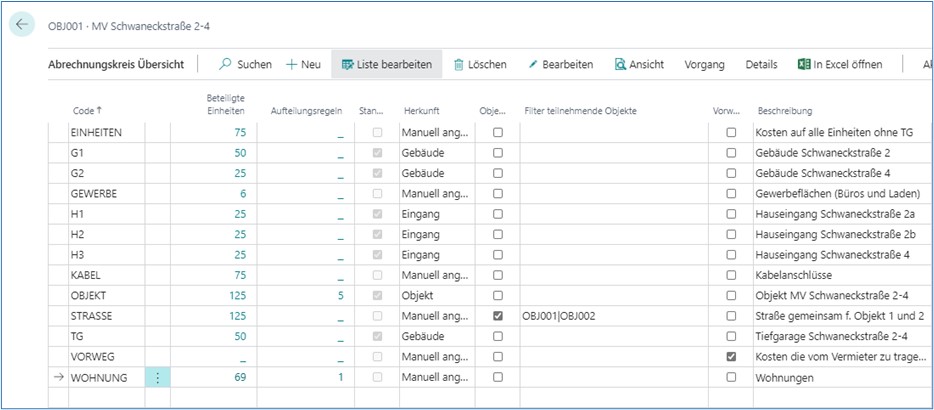The width and height of the screenshot is (934, 410).
Task: Select the Liste bearbeiten toolbar button
Action: point(386,64)
